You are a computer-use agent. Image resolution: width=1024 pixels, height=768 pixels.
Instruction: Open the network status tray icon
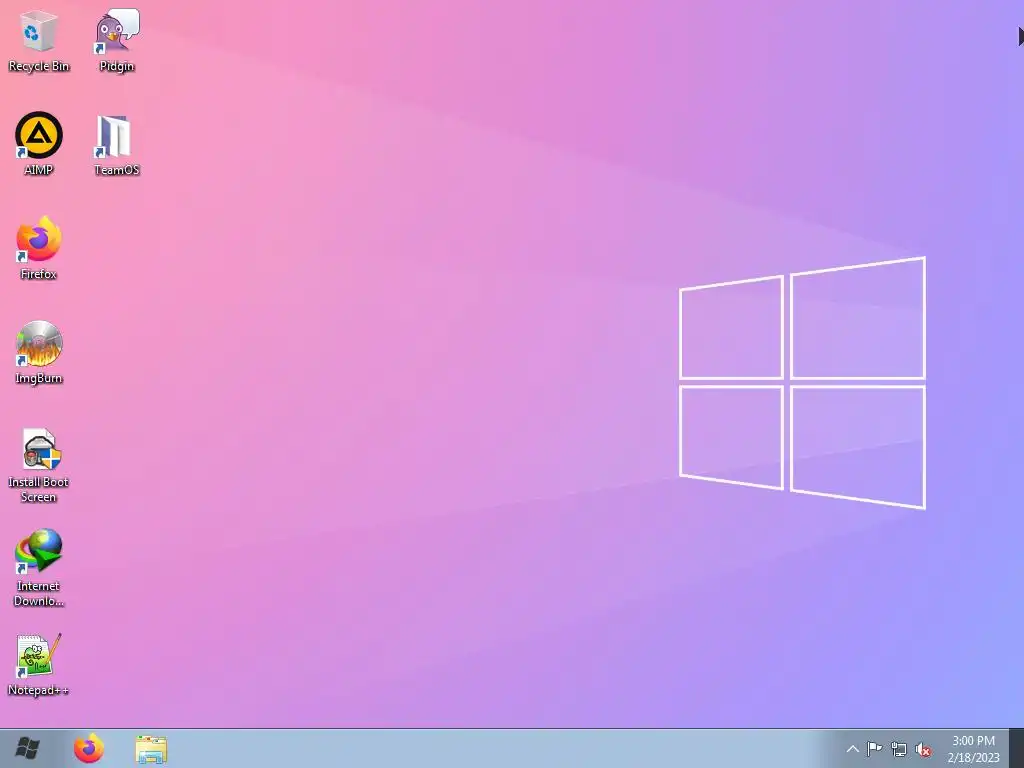[899, 749]
